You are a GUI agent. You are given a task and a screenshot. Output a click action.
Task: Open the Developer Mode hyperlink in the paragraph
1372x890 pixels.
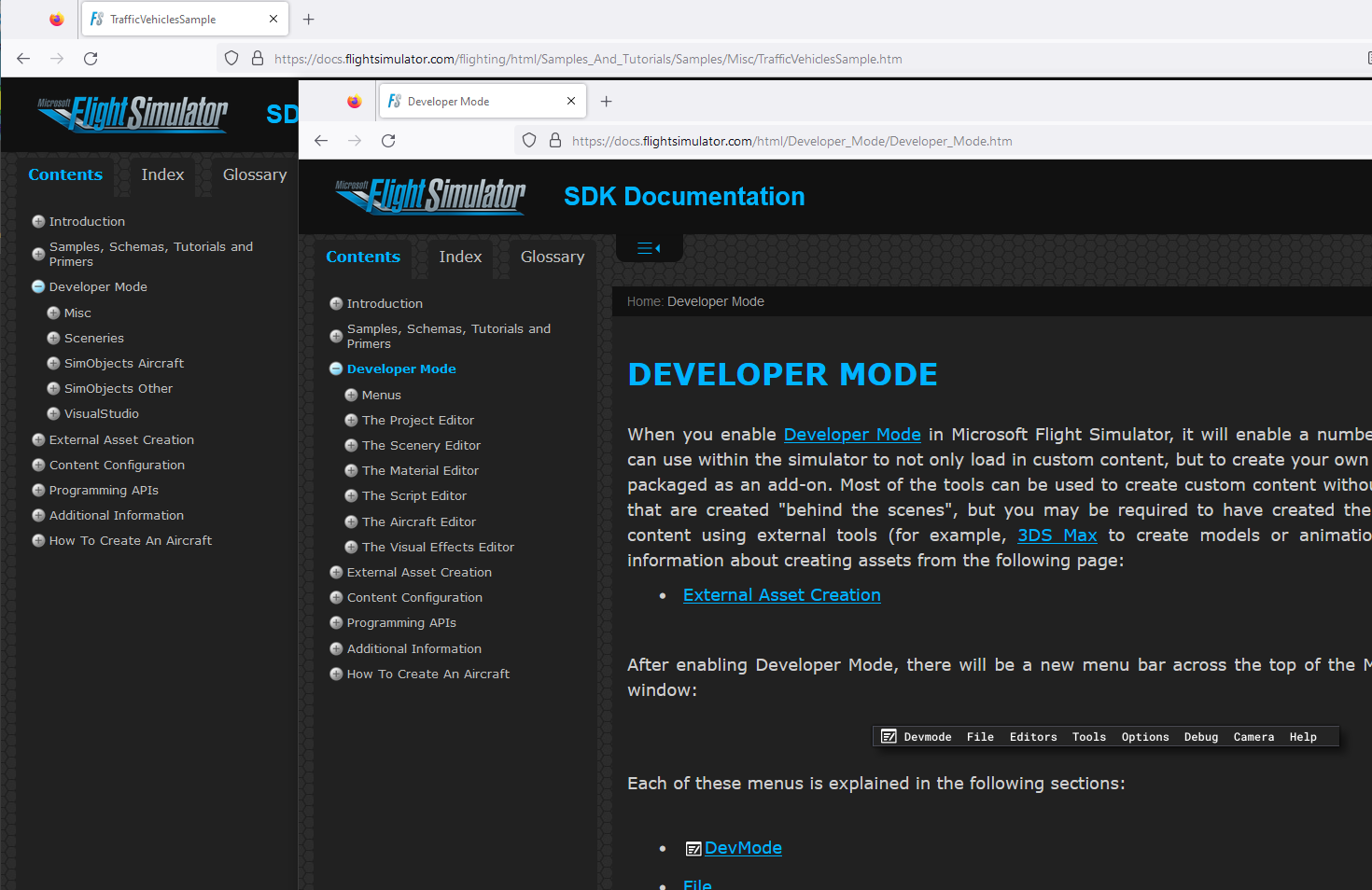tap(852, 435)
